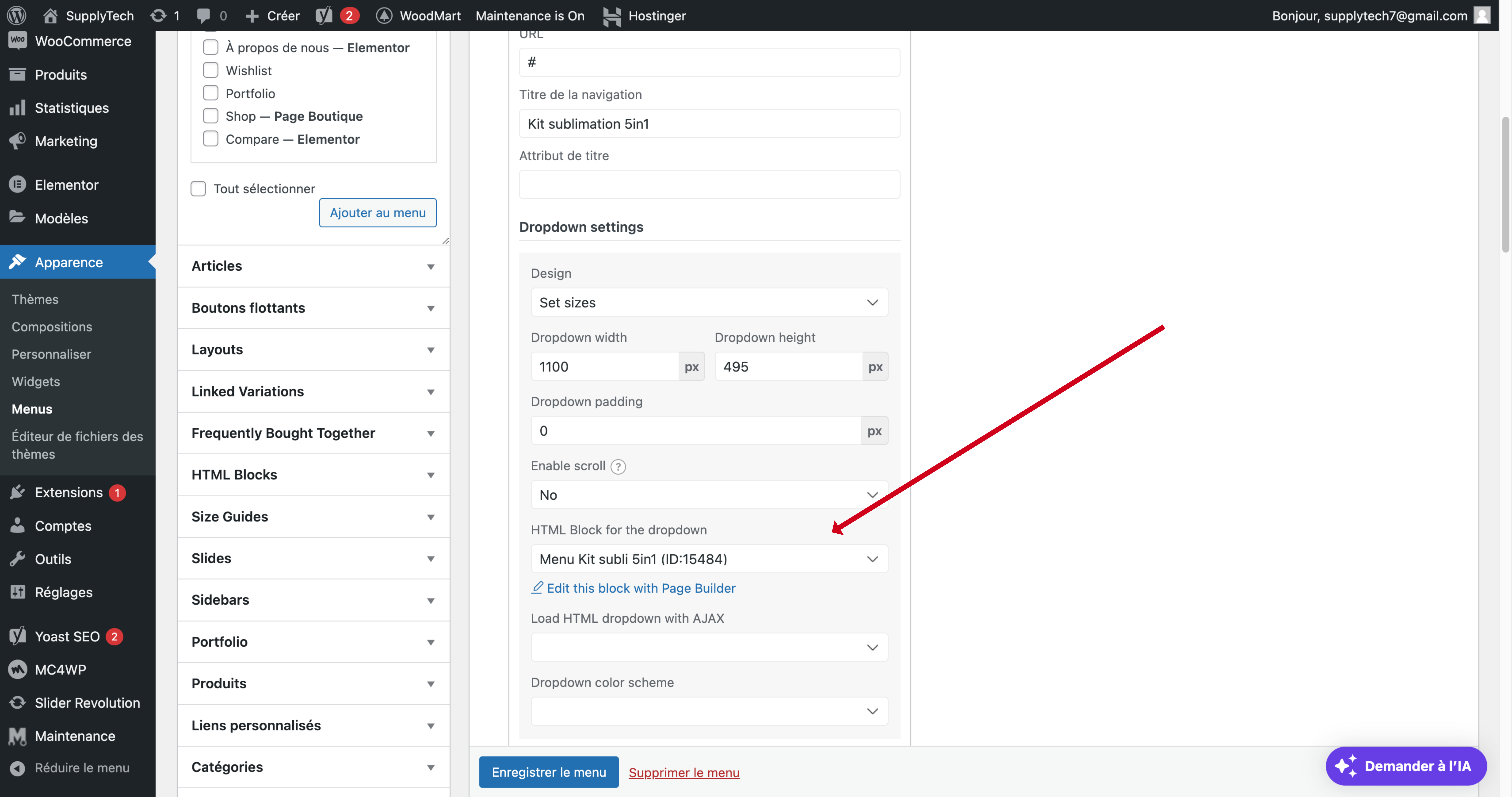Click the Statistiques bar chart icon
The image size is (1512, 797).
pyautogui.click(x=18, y=108)
